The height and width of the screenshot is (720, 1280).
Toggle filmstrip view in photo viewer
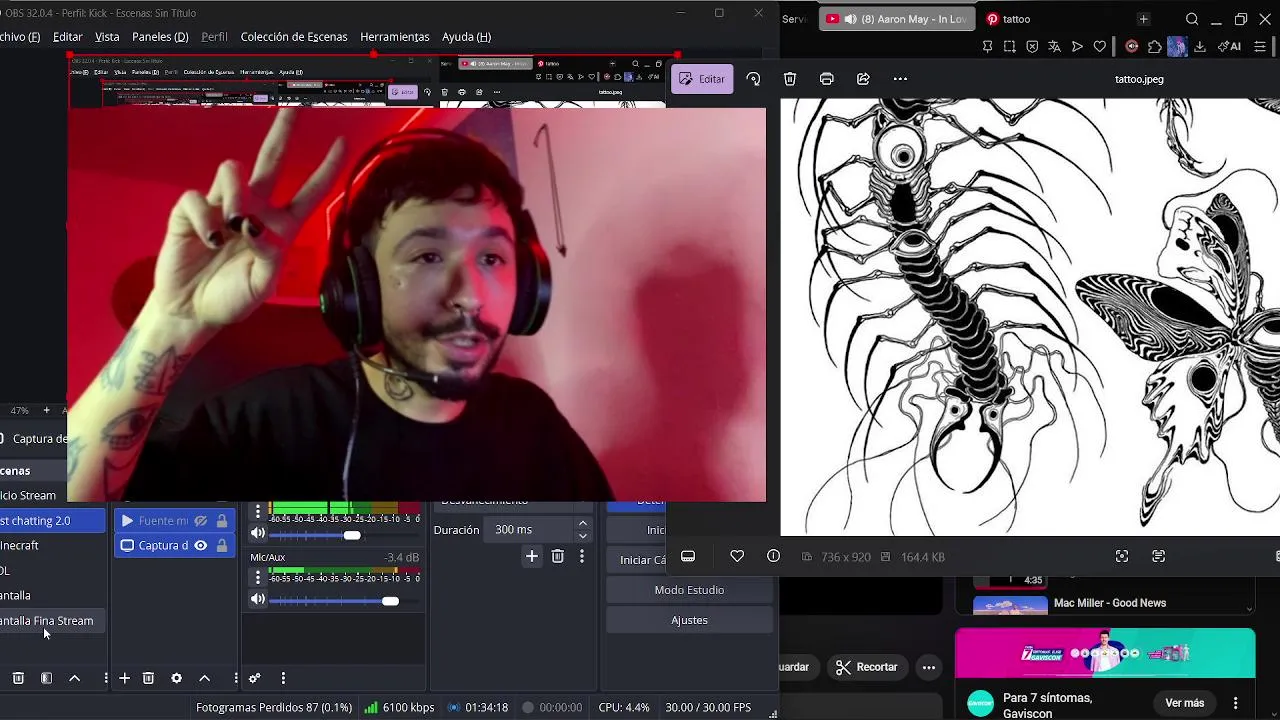[688, 556]
